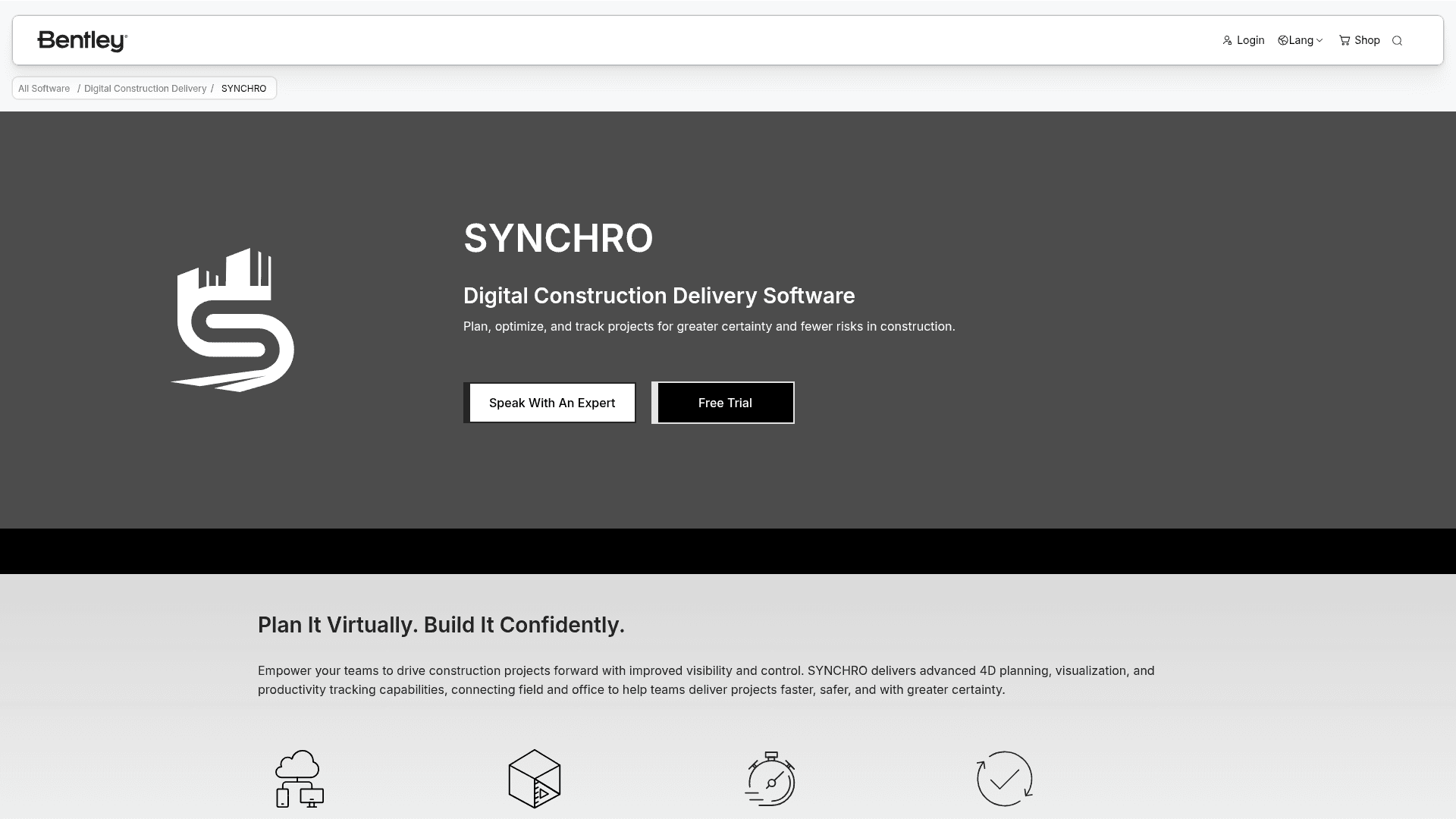Click the 3D cube playback icon
This screenshot has width=1456, height=819.
coord(535,779)
